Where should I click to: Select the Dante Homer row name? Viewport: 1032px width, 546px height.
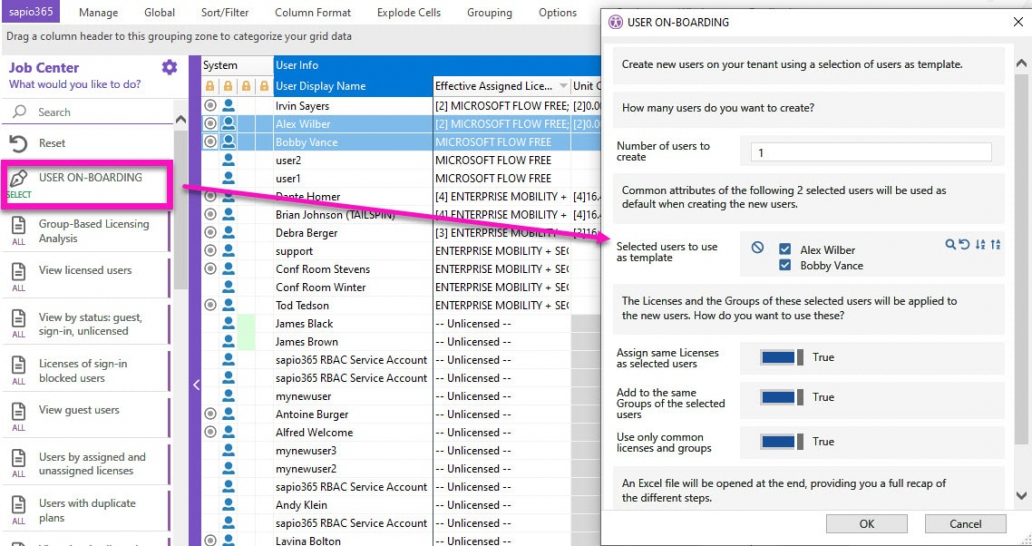pos(308,196)
